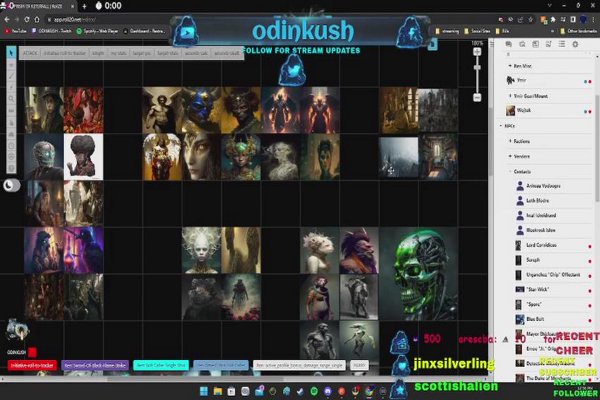
Task: Toggle the dark mode moon switch
Action: (11, 185)
